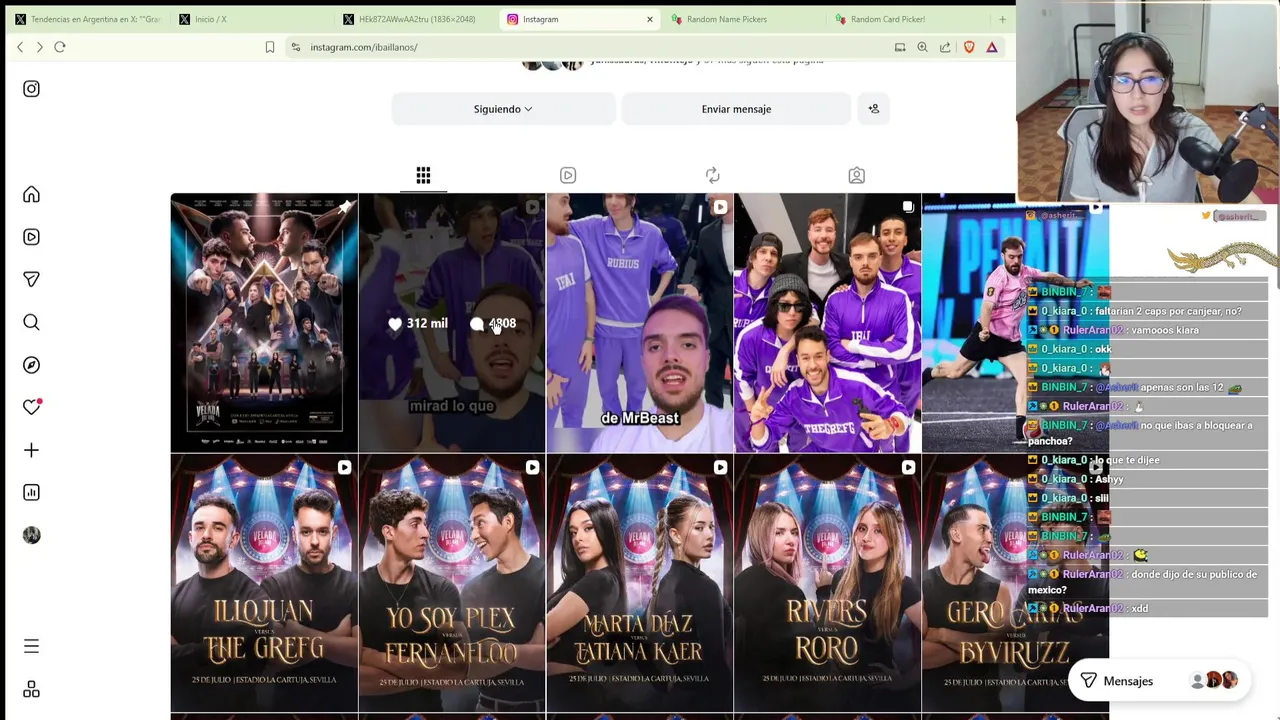Screen dimensions: 1280x720
Task: Open Instagram home from logo icon
Action: point(31,89)
